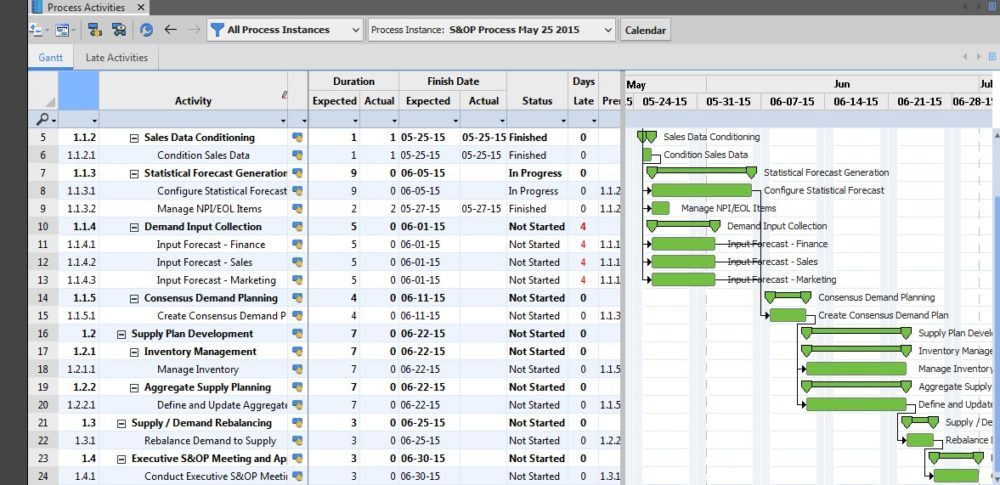Click the Calendar button
This screenshot has height=485, width=1000.
(x=645, y=30)
